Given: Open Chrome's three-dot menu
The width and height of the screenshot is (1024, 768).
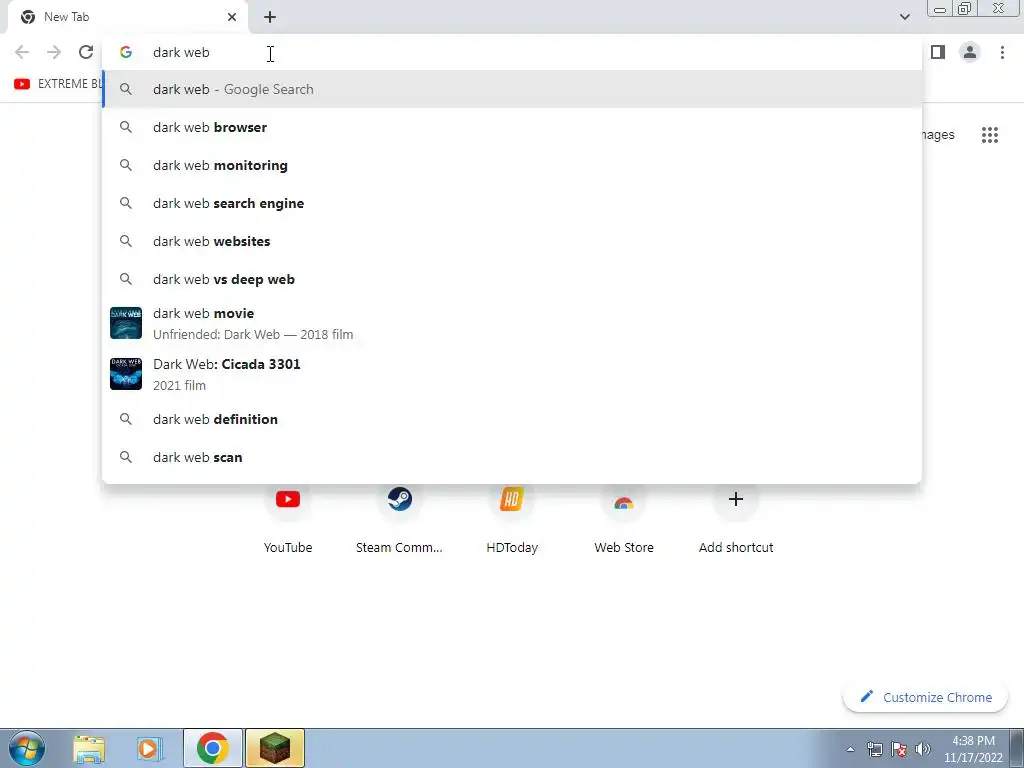Looking at the screenshot, I should point(1002,52).
